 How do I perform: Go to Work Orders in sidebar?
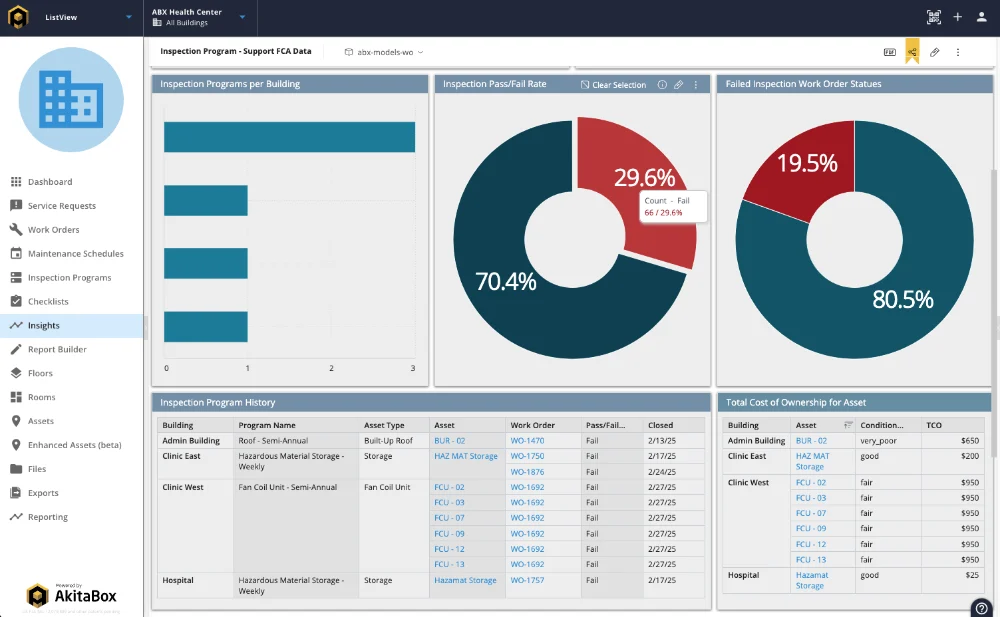tap(53, 230)
